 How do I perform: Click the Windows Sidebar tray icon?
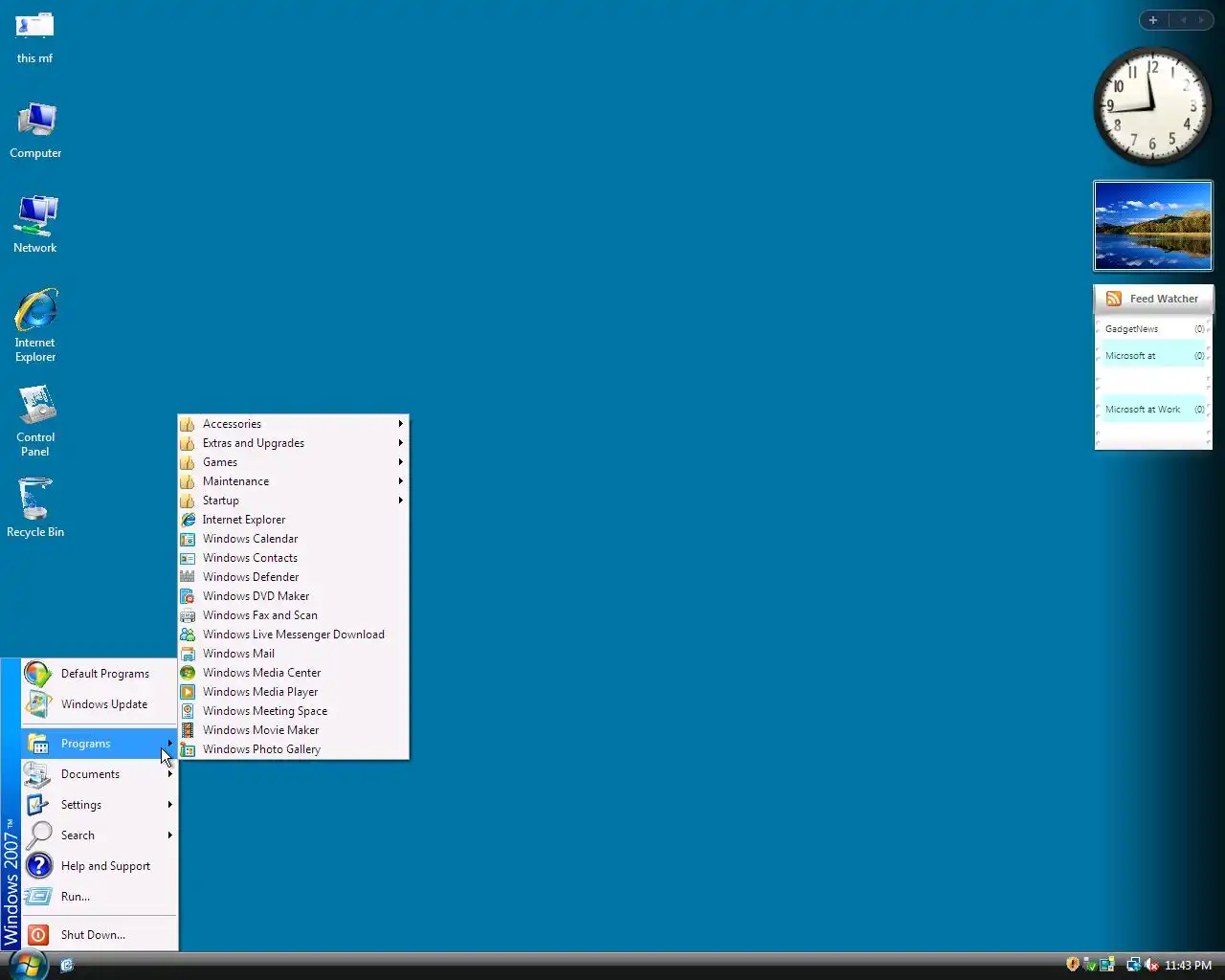(x=1107, y=965)
